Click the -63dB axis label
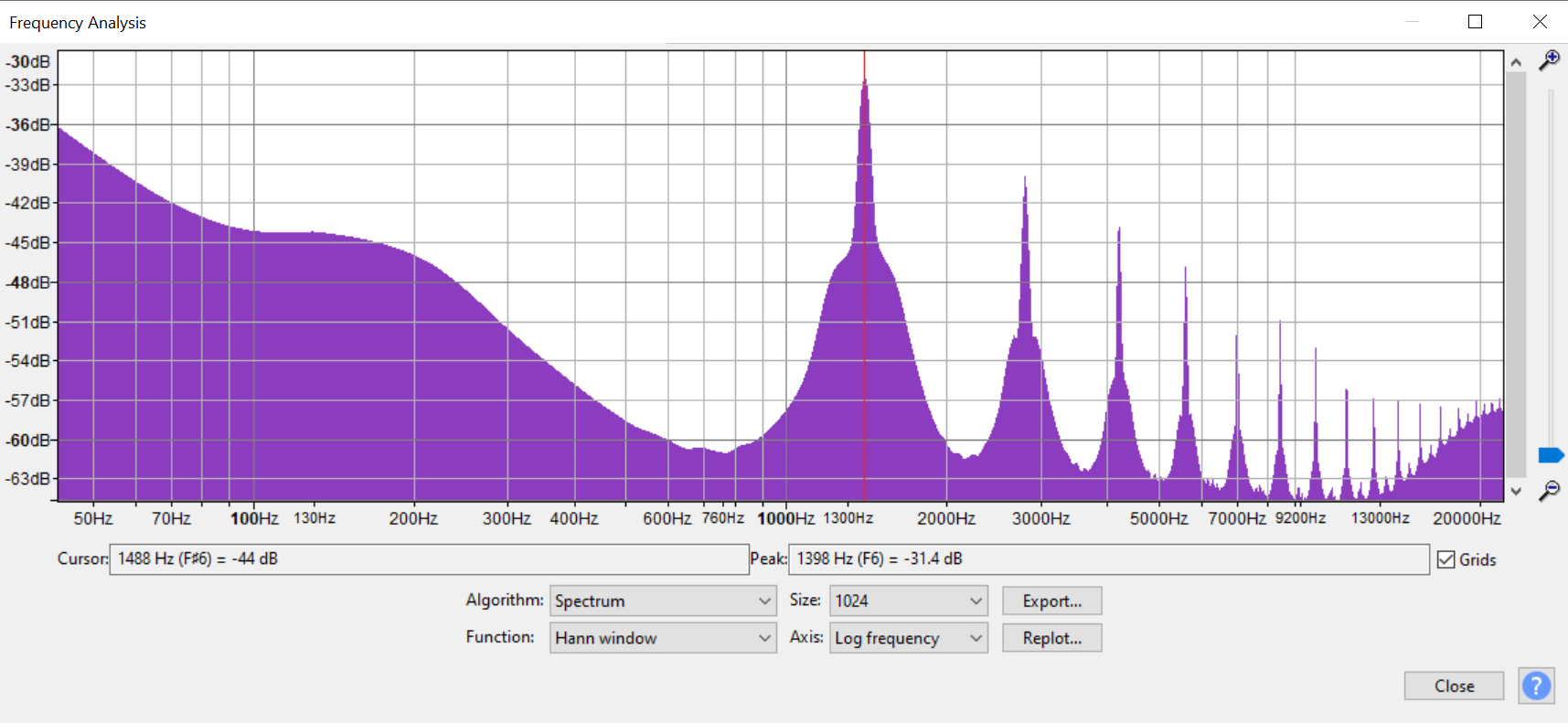 click(28, 478)
